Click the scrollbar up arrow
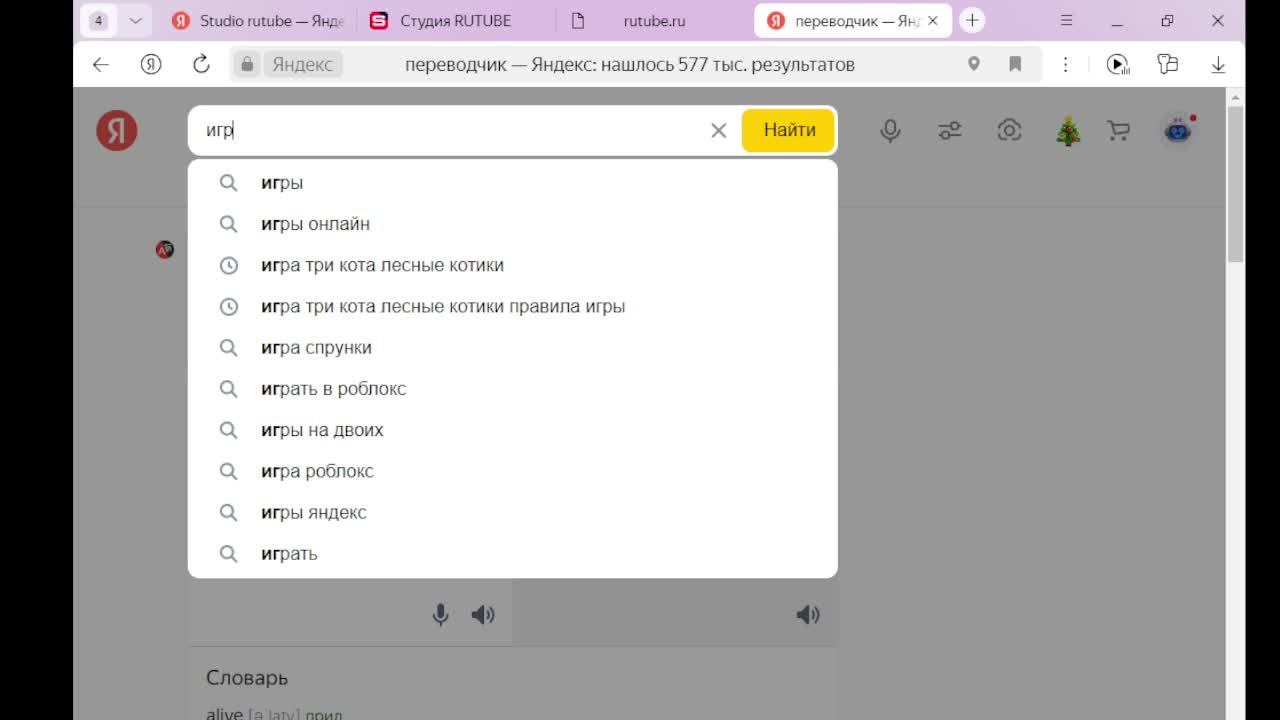 [1235, 97]
